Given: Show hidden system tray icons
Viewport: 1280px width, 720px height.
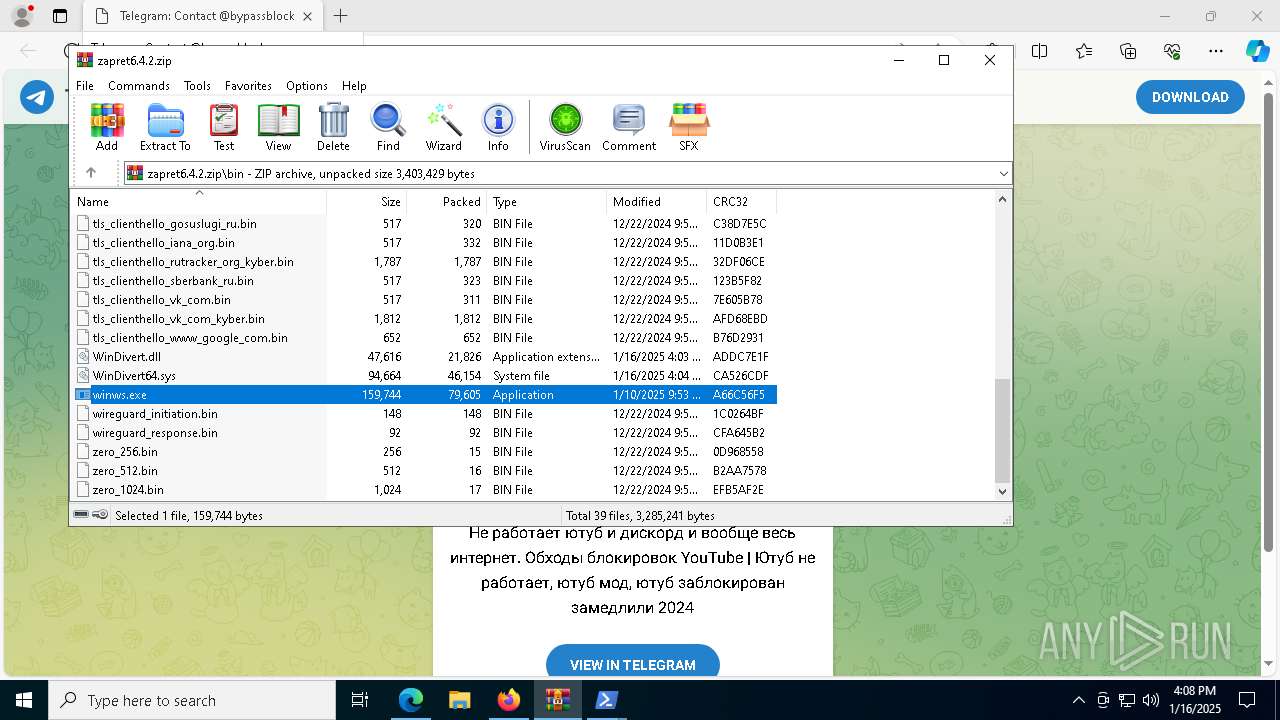Looking at the screenshot, I should click(x=1078, y=700).
